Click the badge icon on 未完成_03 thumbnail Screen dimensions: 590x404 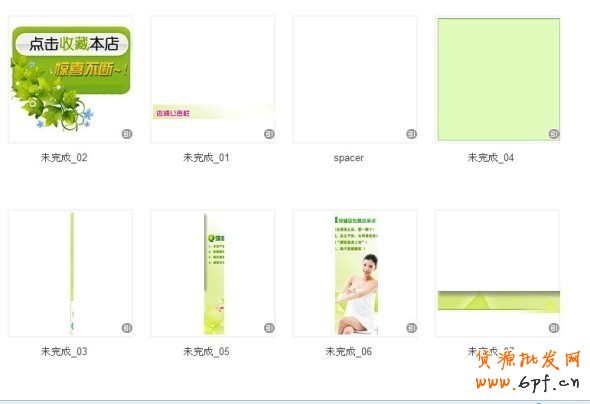(x=127, y=328)
